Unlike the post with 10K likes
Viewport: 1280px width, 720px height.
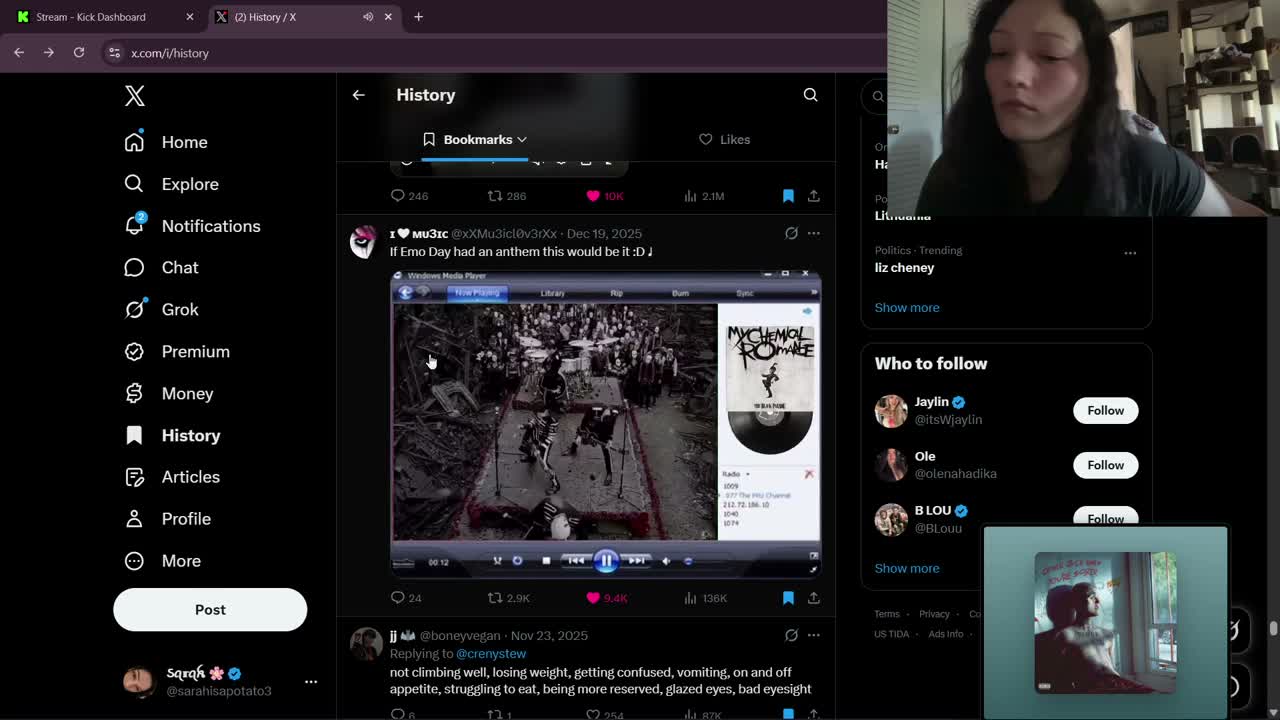[605, 196]
